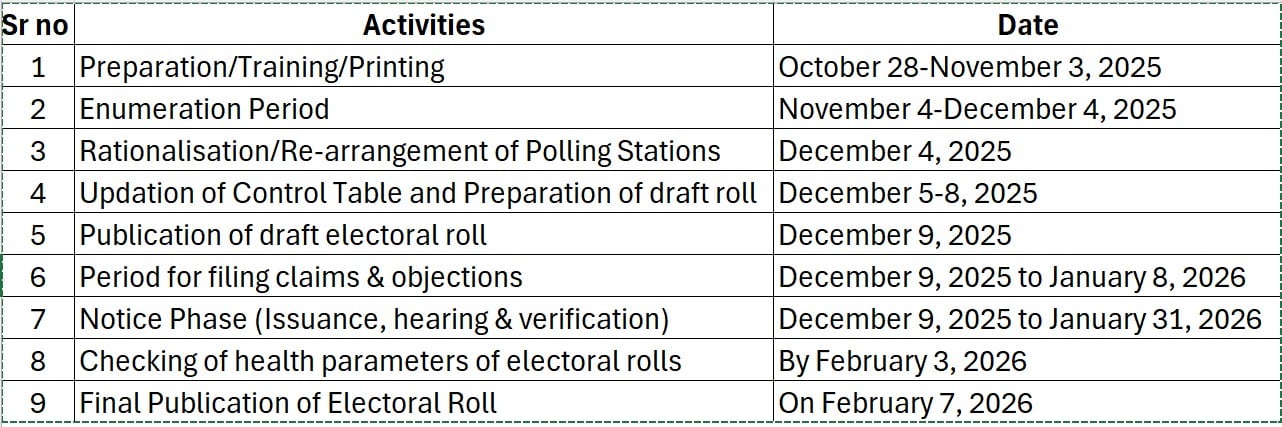Select the 'December 5-8, 2025' date cell
The height and width of the screenshot is (427, 1282).
pyautogui.click(x=907, y=193)
